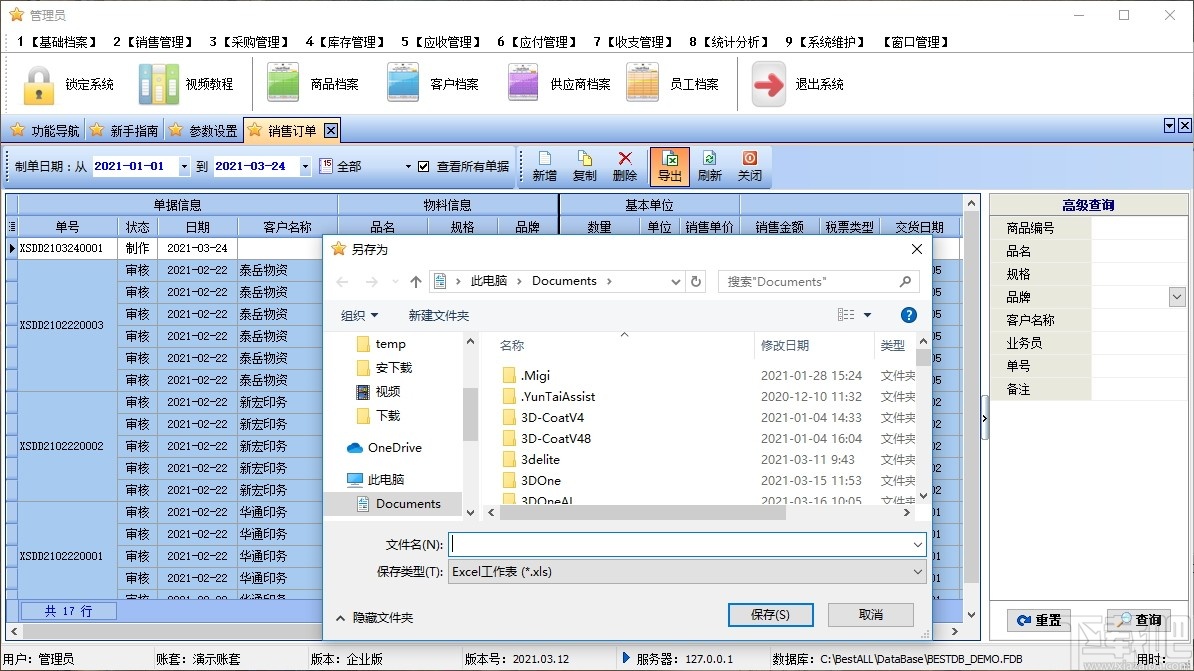Toggle the large icons view in the dialog
Screen dimensions: 1194x671
coord(845,314)
